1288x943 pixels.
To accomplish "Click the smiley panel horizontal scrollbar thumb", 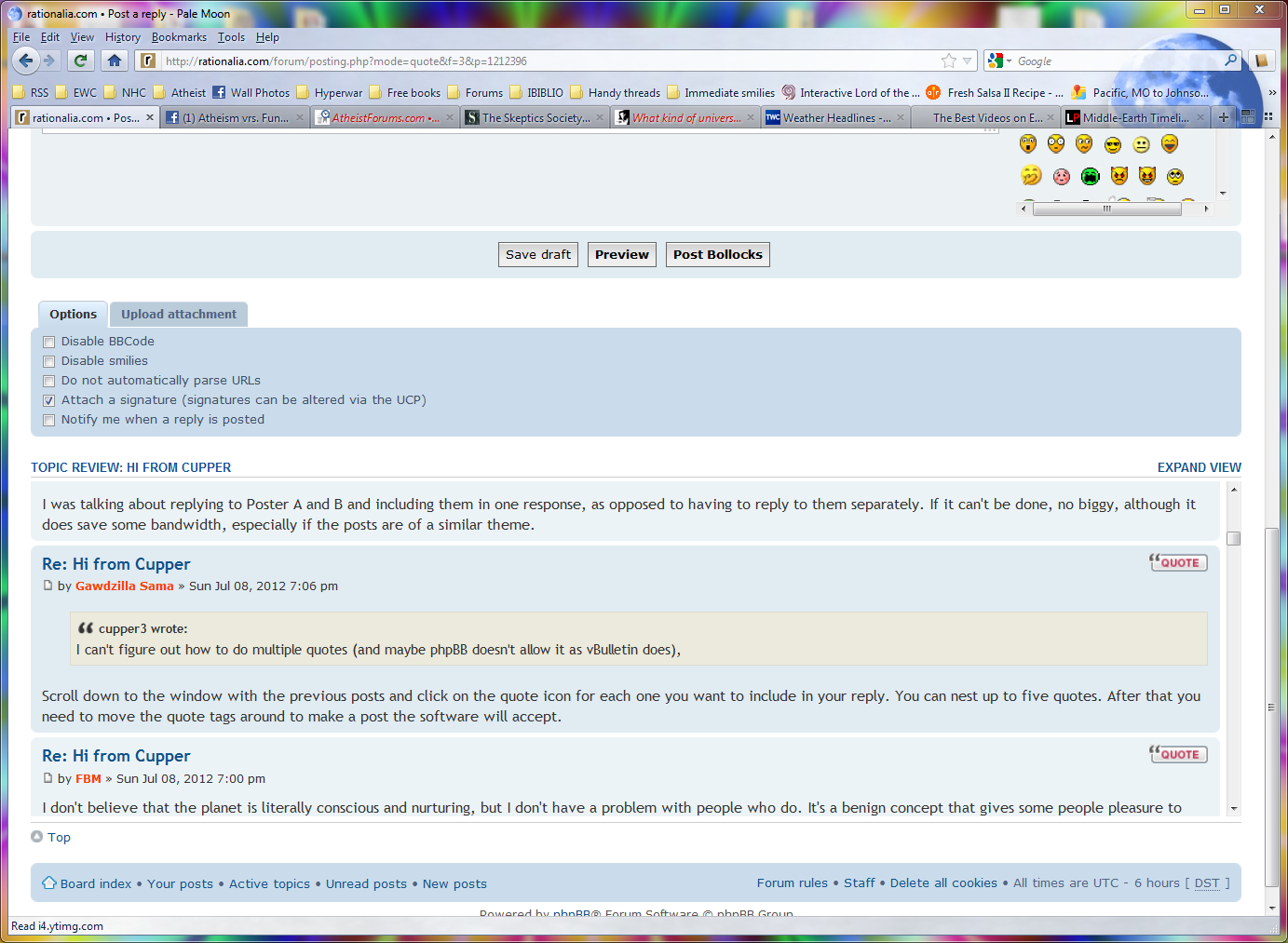I will click(x=1106, y=209).
